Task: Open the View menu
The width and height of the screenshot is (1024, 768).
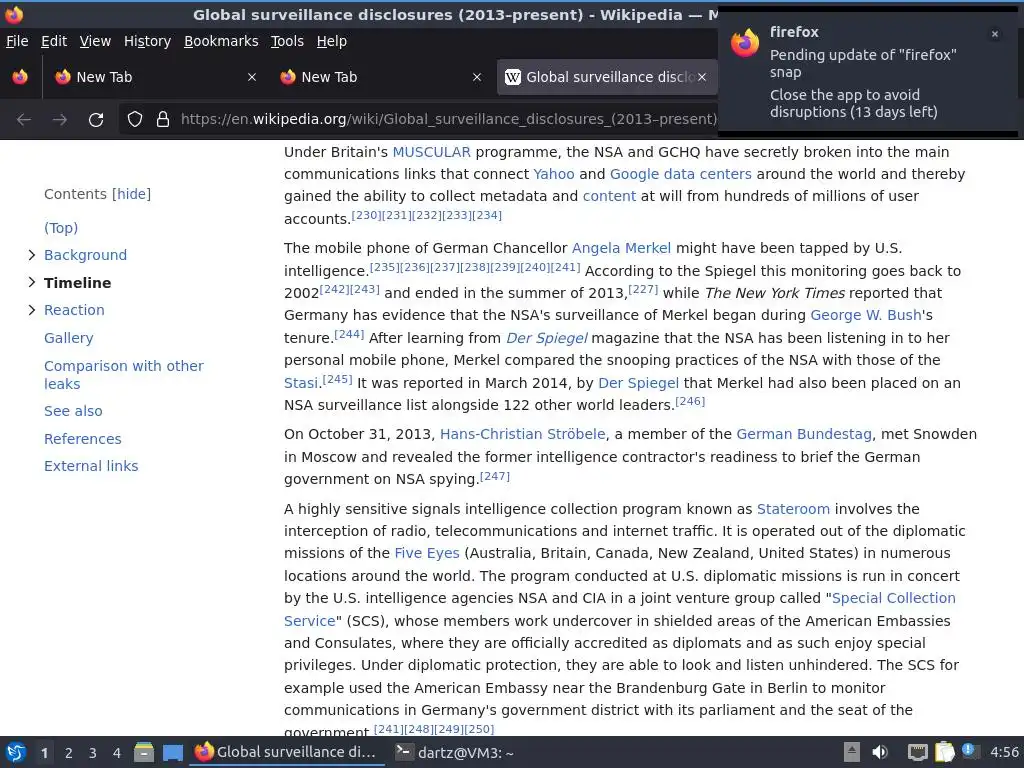Action: pyautogui.click(x=95, y=41)
